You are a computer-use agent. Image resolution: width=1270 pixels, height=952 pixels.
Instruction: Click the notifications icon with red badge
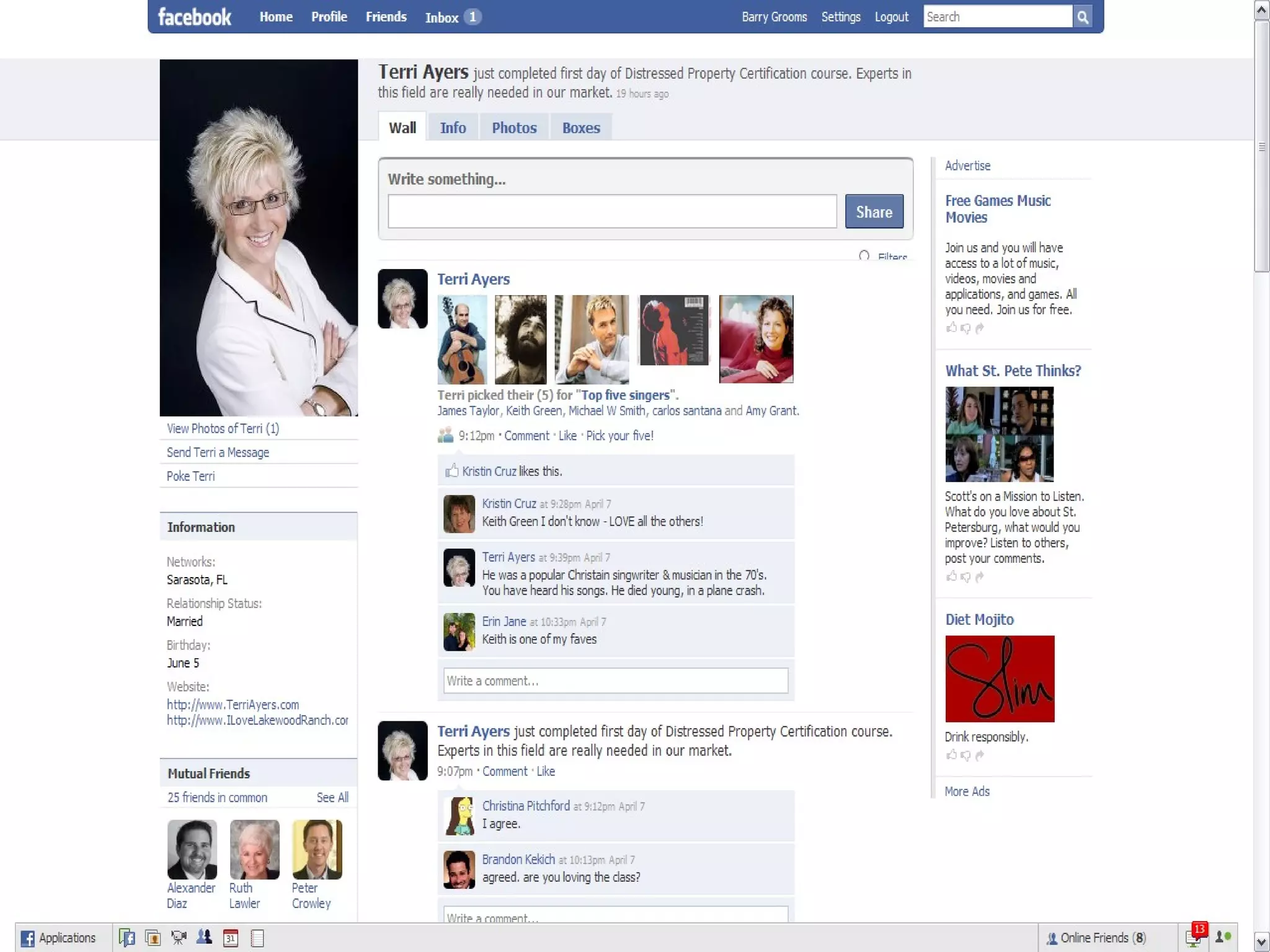1195,937
